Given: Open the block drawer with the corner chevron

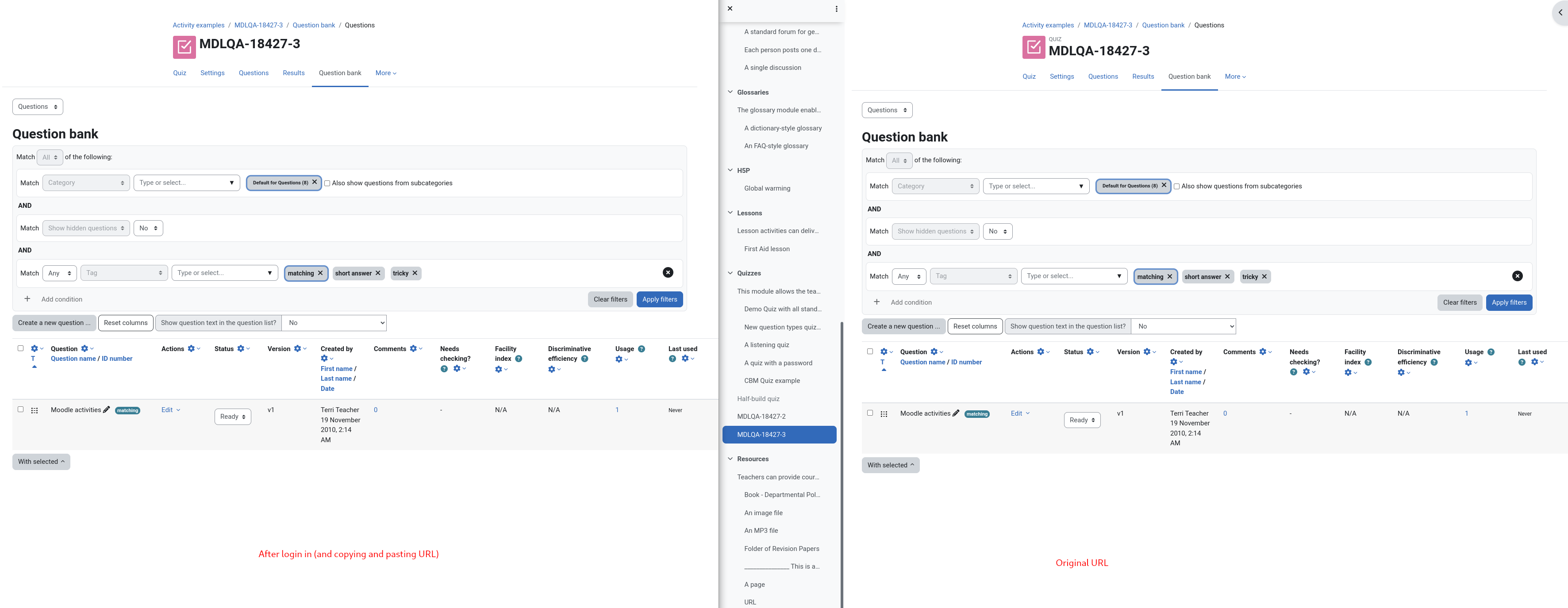Looking at the screenshot, I should click(1560, 12).
